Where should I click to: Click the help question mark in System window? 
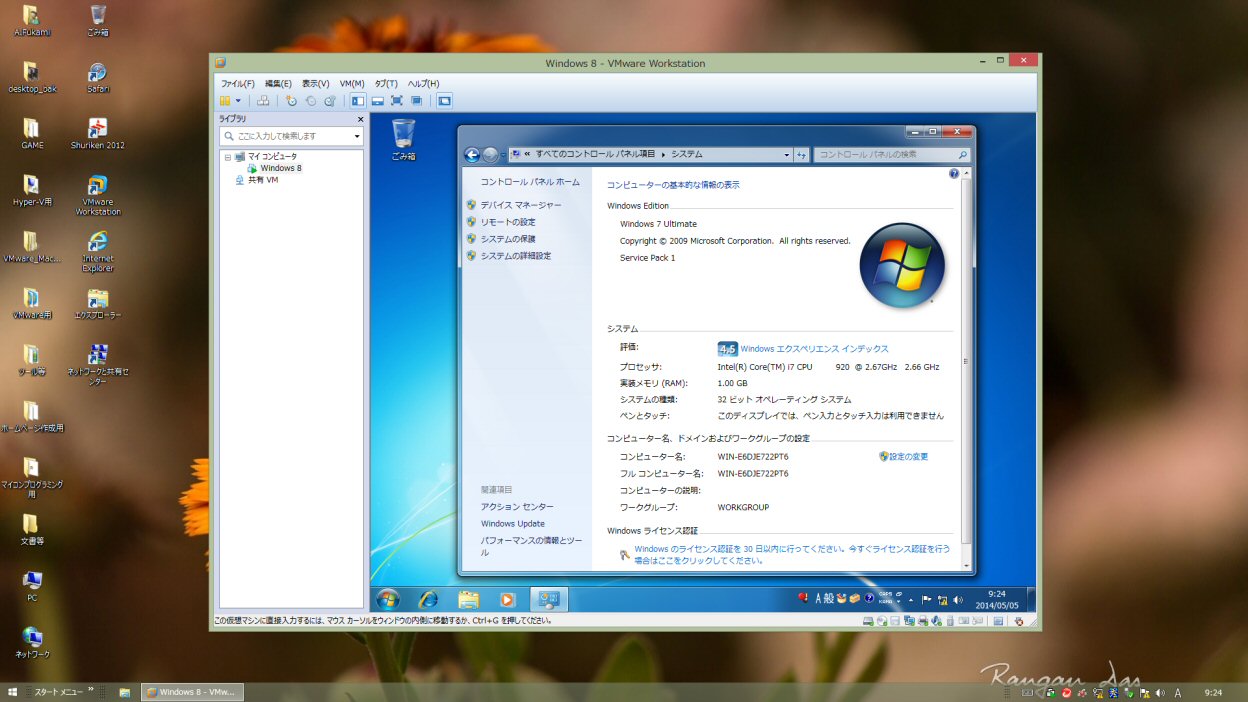[954, 174]
